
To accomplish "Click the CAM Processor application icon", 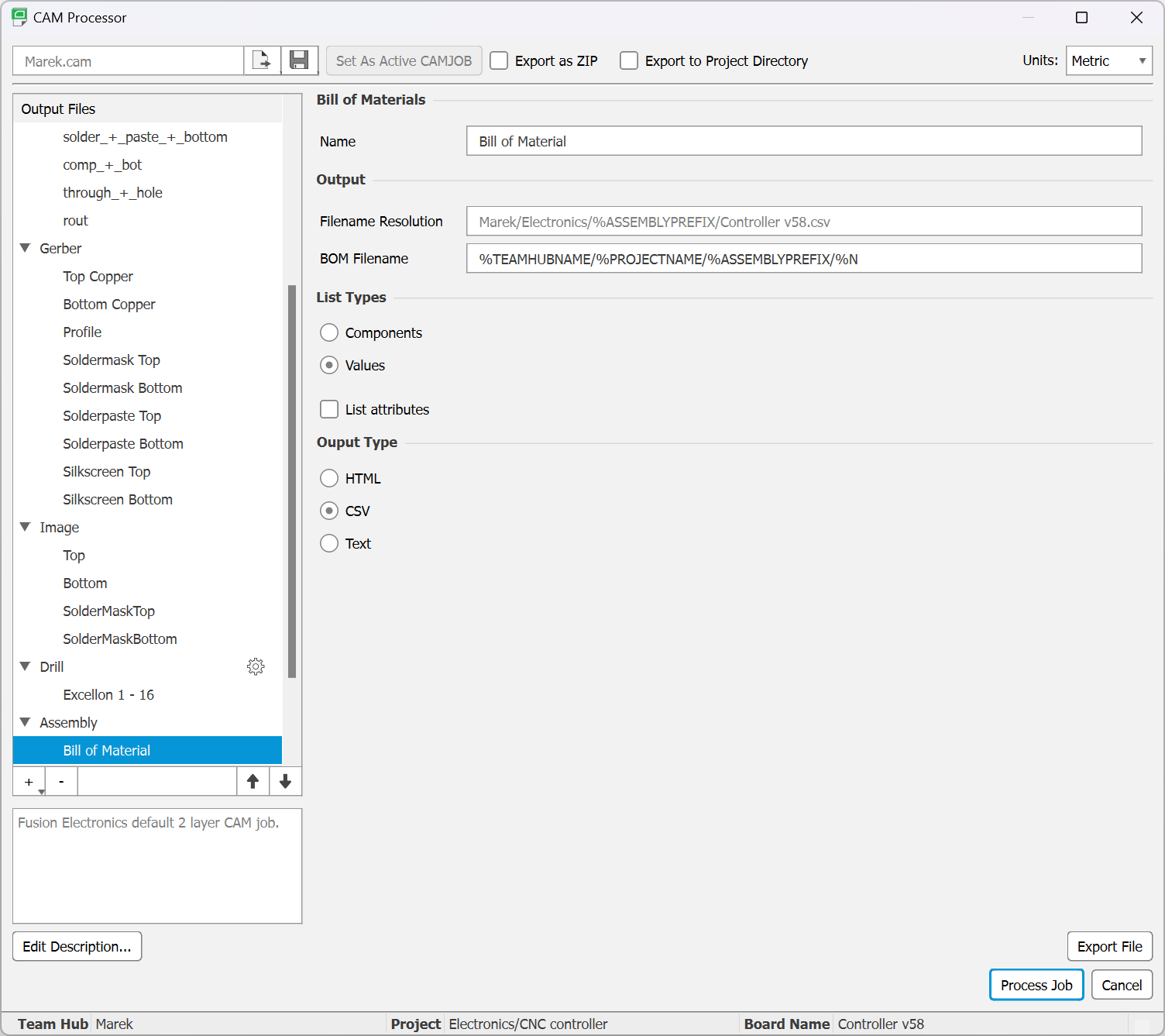I will coord(19,16).
